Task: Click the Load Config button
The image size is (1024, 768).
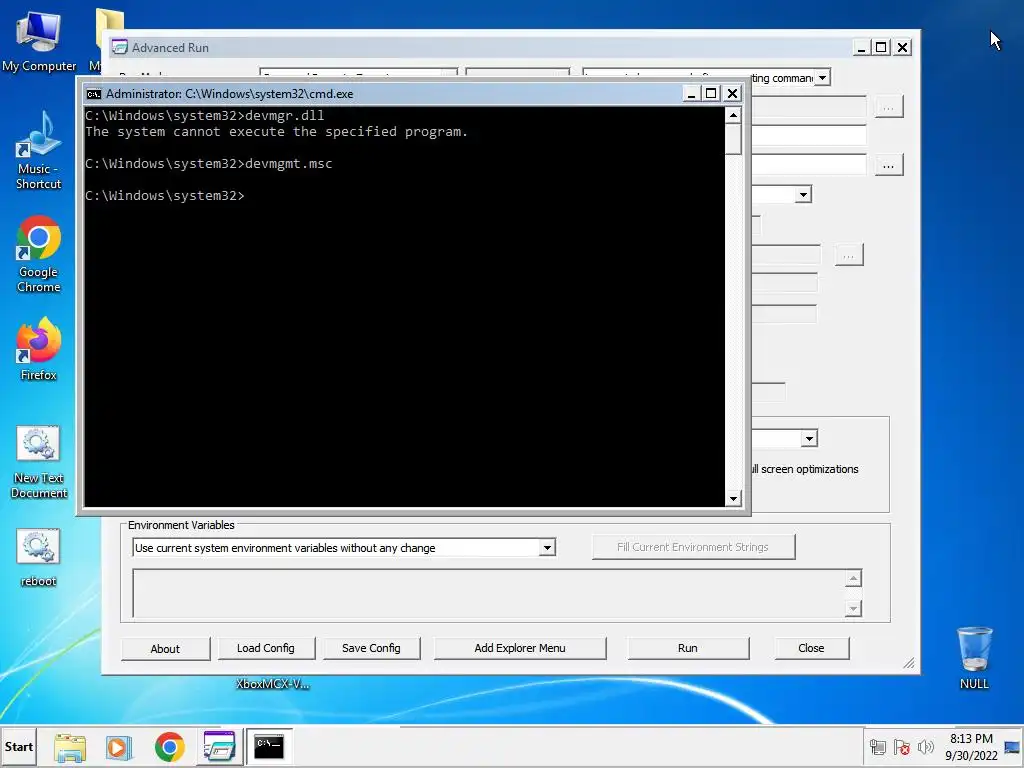Action: pyautogui.click(x=266, y=648)
